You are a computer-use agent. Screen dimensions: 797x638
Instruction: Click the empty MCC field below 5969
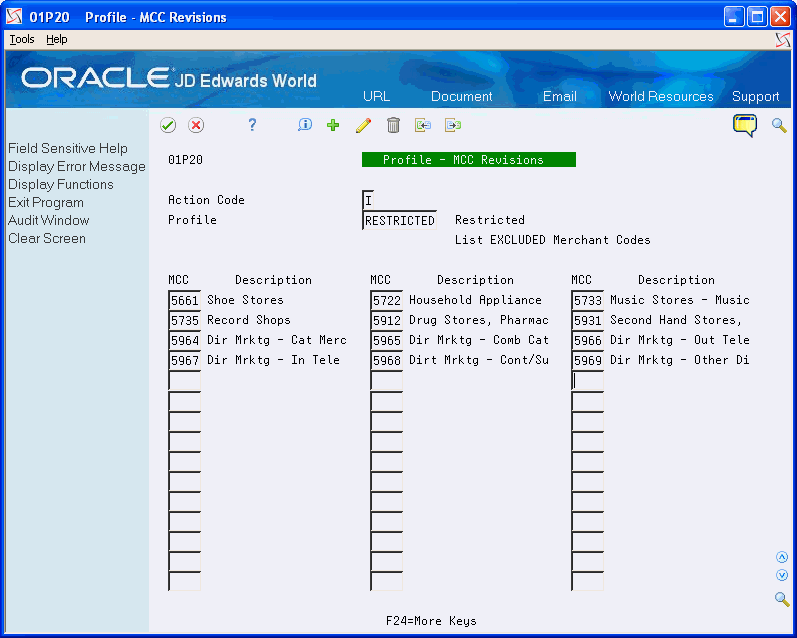[588, 380]
